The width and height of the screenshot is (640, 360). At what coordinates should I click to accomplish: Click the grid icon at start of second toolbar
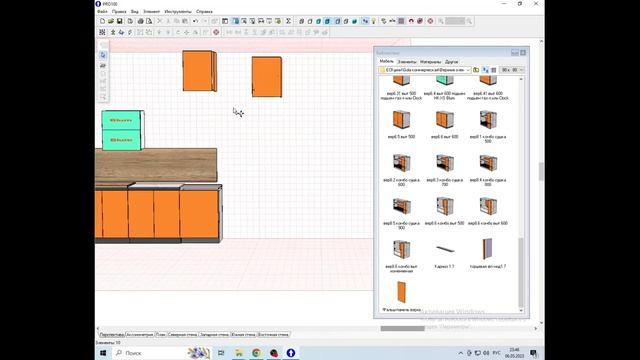[102, 32]
